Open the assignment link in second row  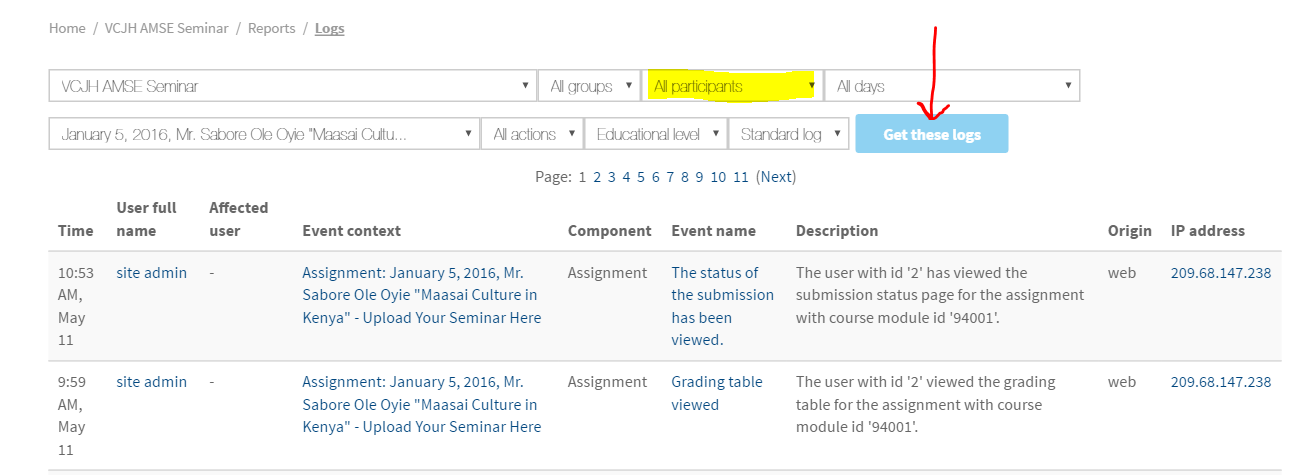pos(421,405)
